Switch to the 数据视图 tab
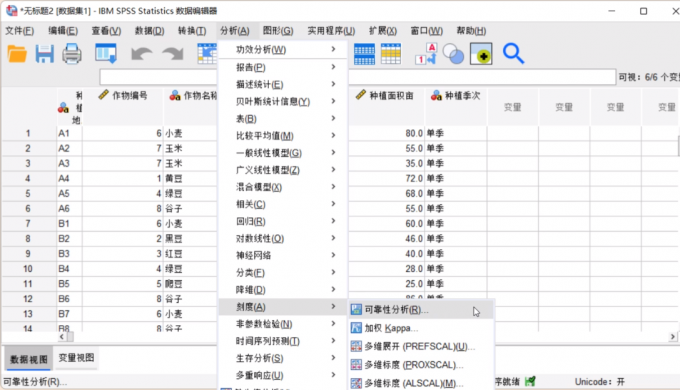The image size is (680, 390). pos(29,359)
